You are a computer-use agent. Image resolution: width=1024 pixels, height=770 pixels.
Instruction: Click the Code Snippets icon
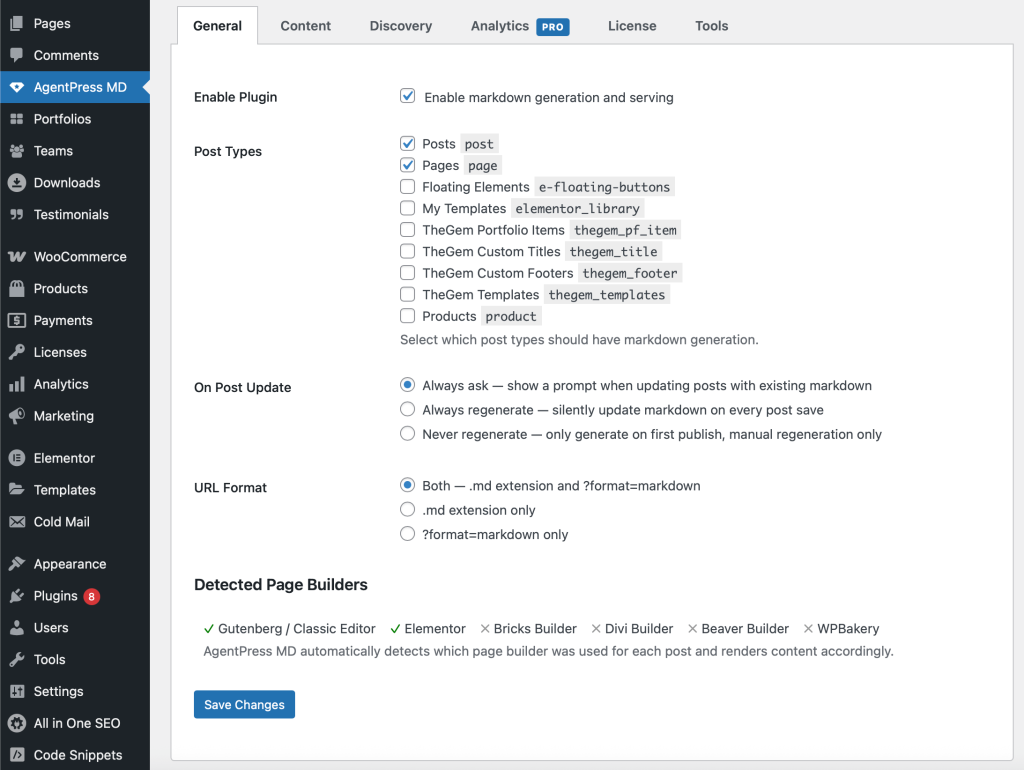[x=17, y=755]
